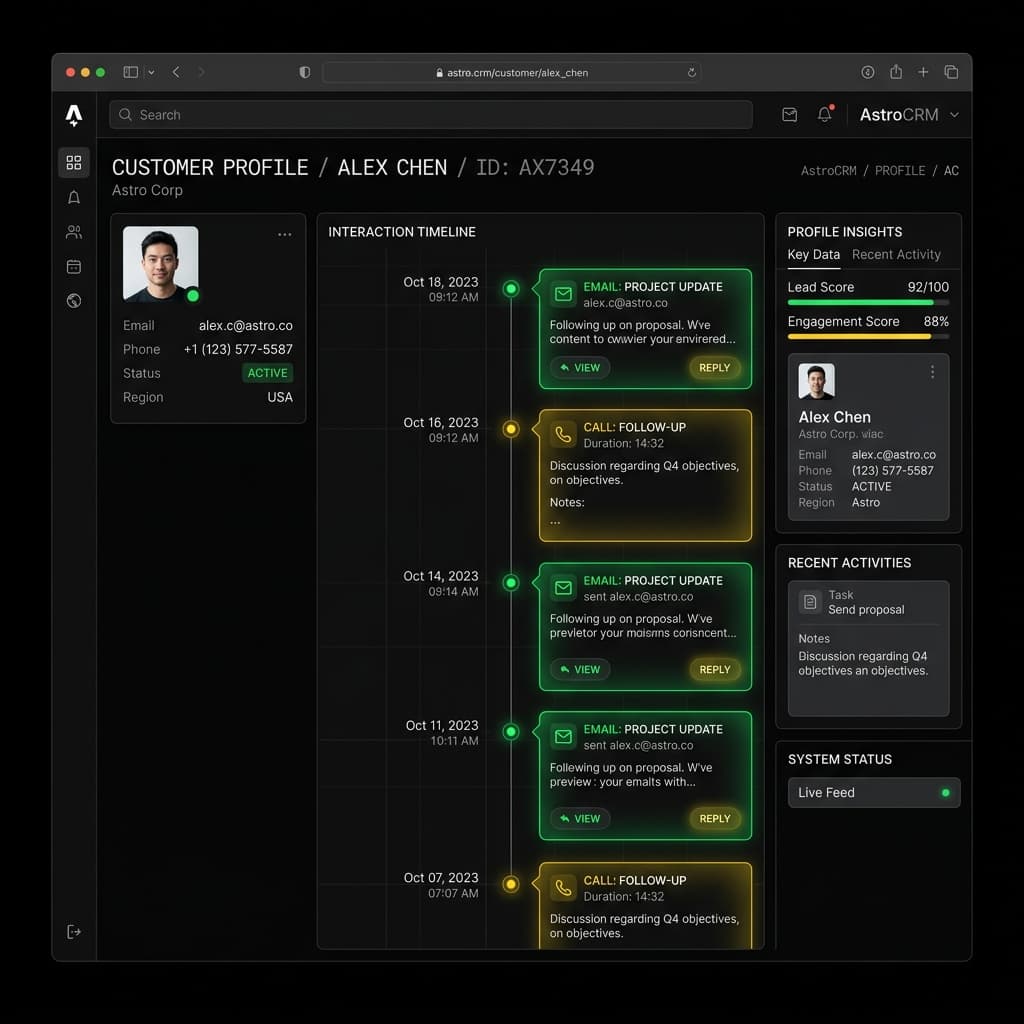Click the ID: AX7349 heading text
This screenshot has width=1024, height=1024.
pyautogui.click(x=535, y=167)
